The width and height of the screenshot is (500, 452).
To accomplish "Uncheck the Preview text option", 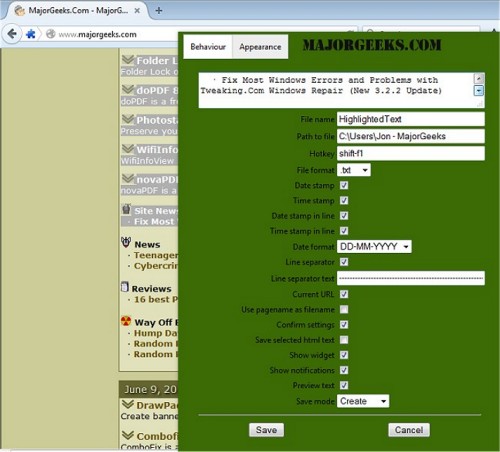I will (x=344, y=385).
